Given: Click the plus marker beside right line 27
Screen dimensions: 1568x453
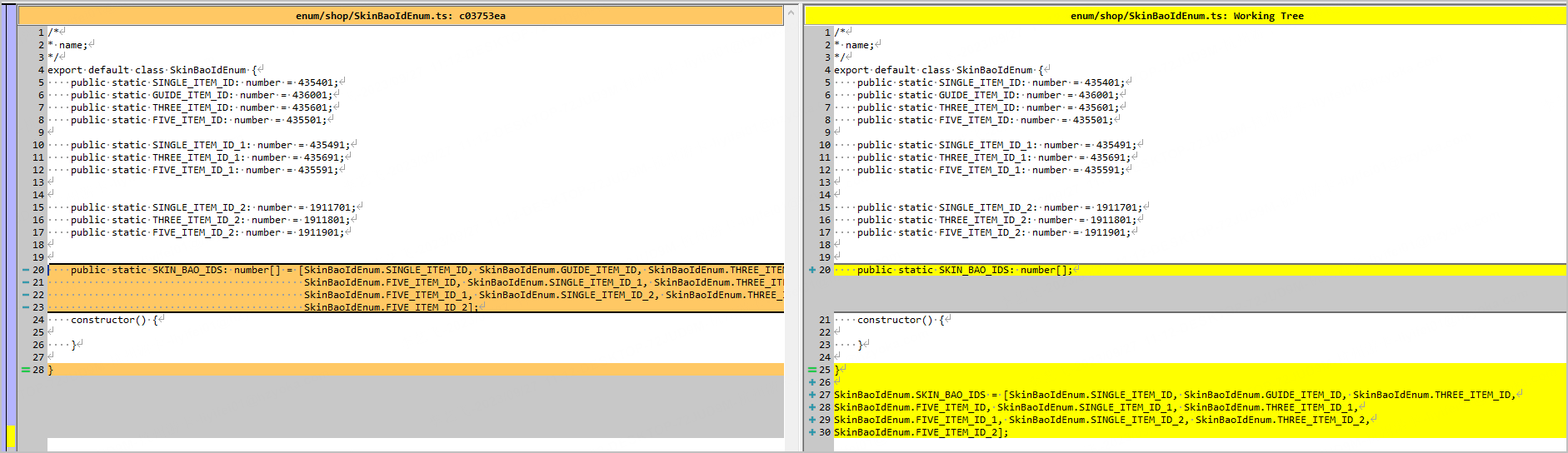Looking at the screenshot, I should pyautogui.click(x=812, y=395).
